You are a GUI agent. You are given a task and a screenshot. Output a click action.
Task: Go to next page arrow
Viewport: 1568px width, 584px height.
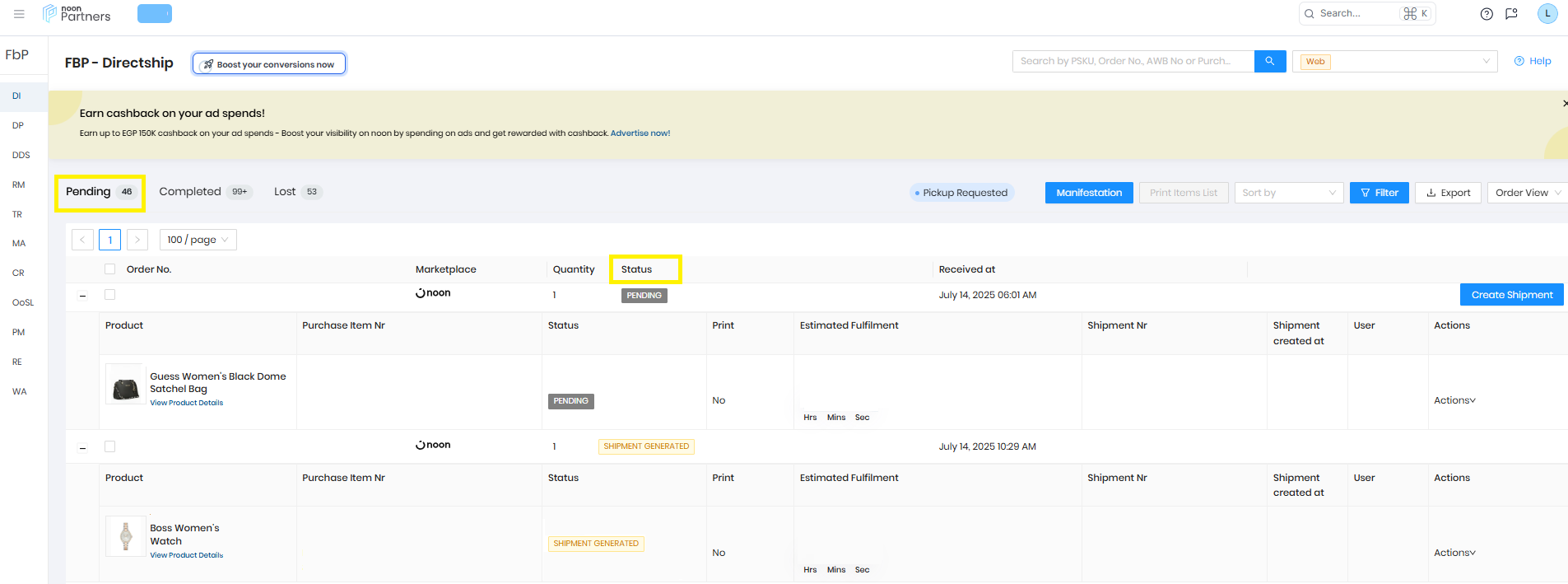137,240
